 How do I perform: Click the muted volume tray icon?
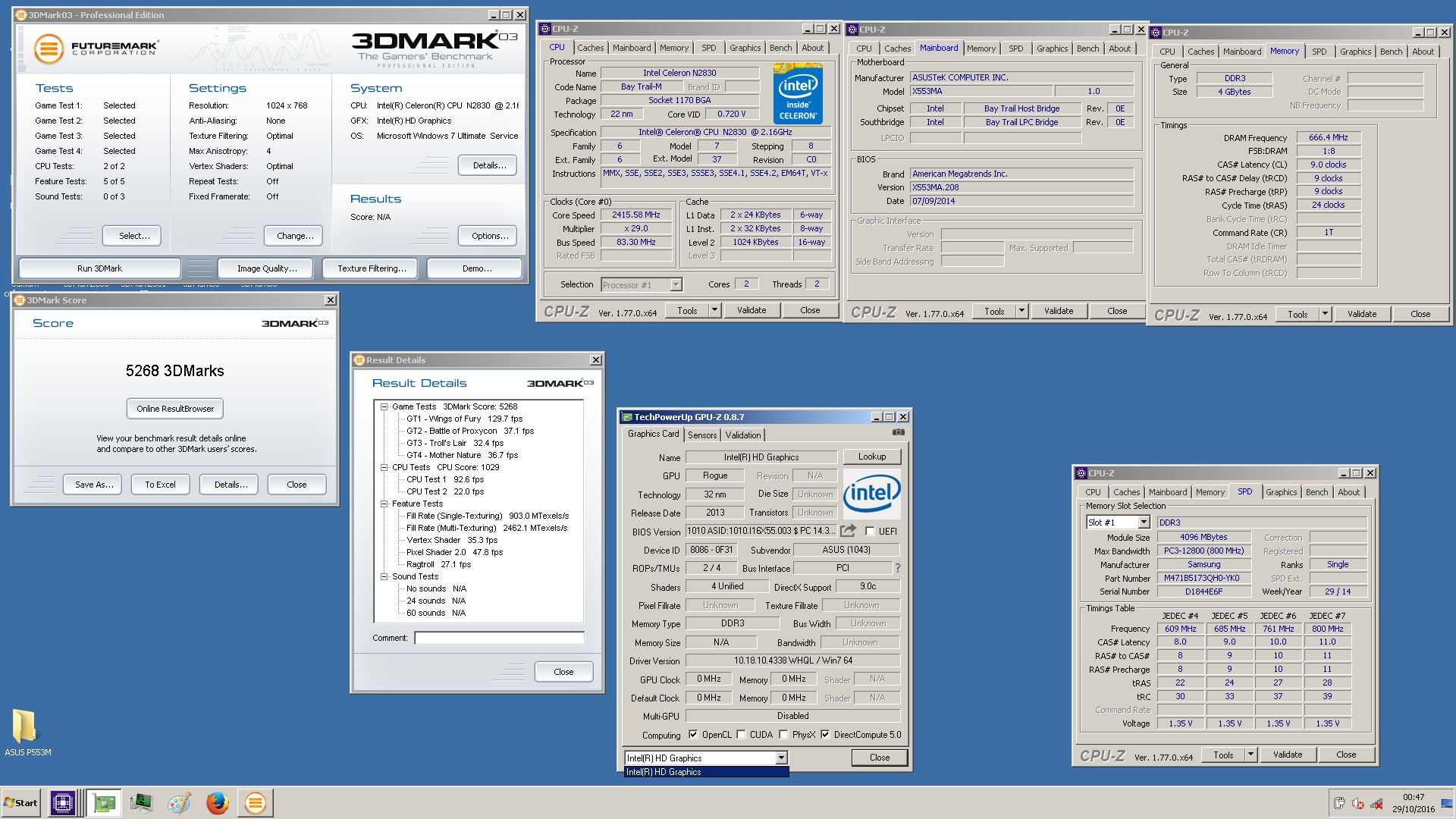1358,803
